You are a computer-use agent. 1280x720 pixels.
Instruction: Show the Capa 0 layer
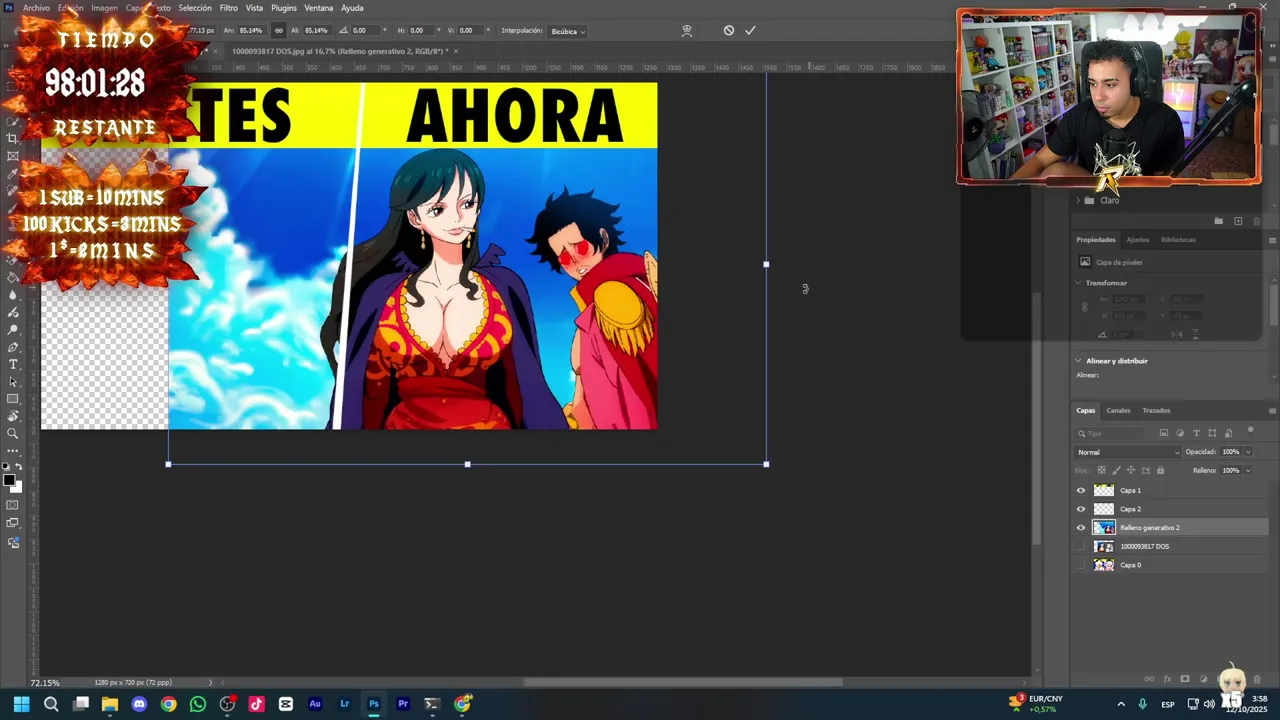(x=1080, y=565)
